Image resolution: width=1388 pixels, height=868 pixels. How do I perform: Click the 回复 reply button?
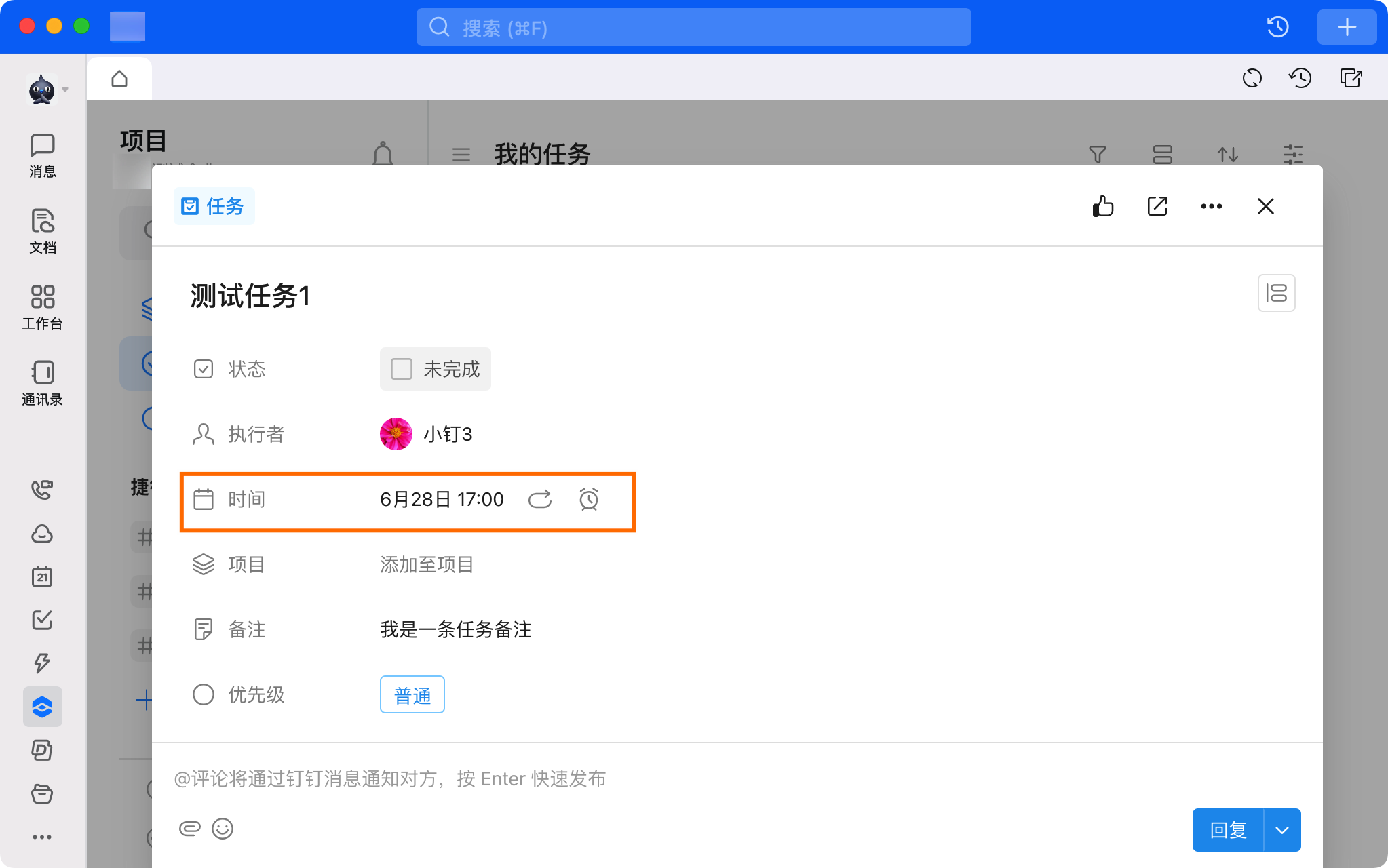(1228, 830)
